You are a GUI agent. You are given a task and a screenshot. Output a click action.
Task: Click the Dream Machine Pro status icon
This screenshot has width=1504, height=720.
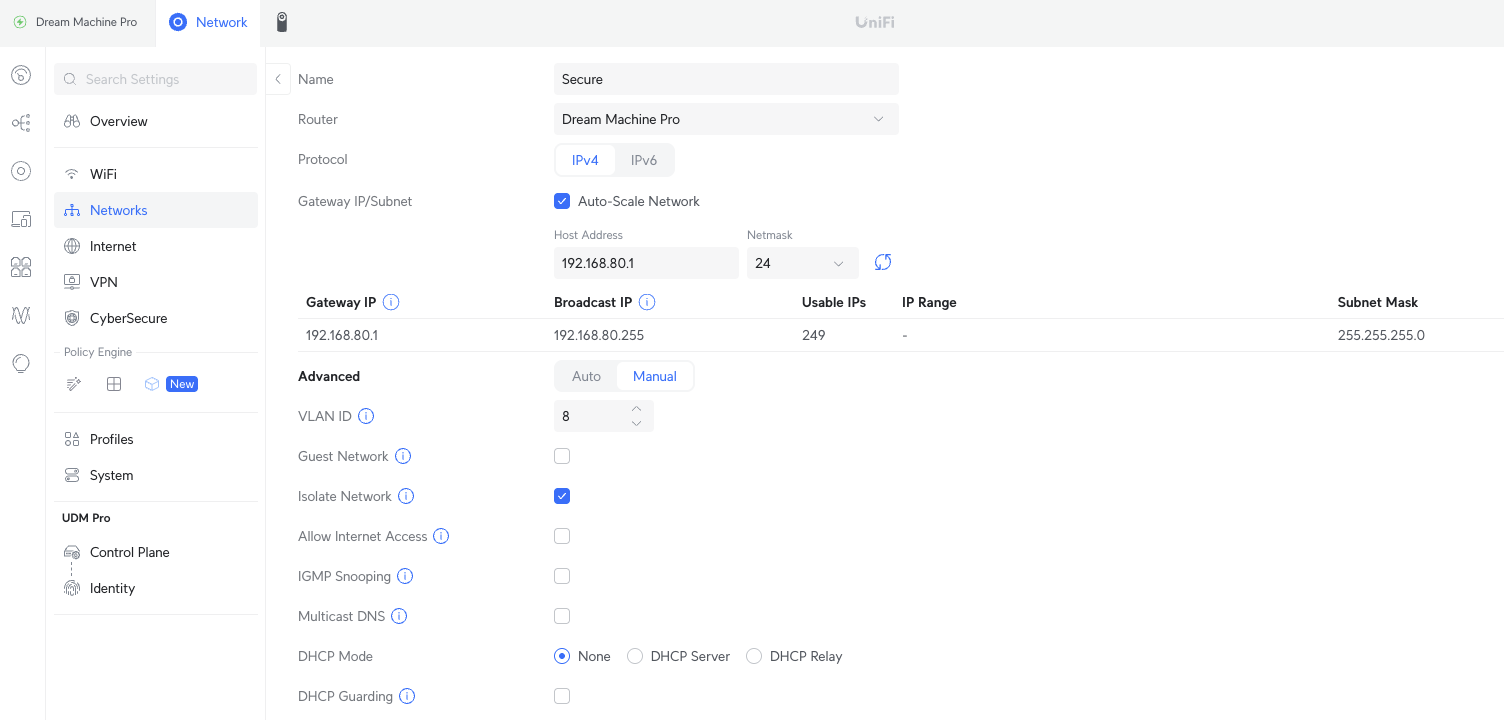(x=20, y=22)
